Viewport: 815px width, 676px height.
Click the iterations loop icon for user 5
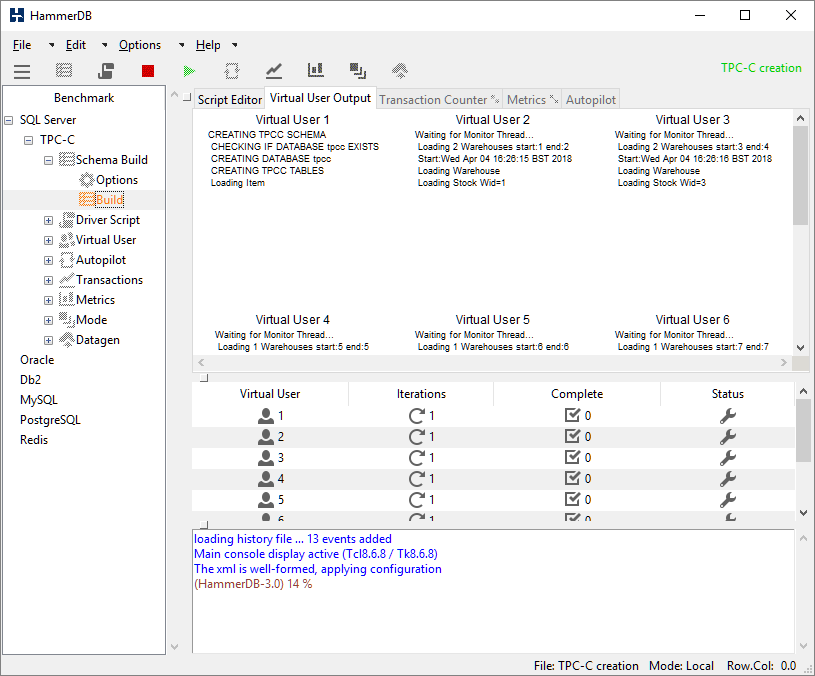coord(417,499)
